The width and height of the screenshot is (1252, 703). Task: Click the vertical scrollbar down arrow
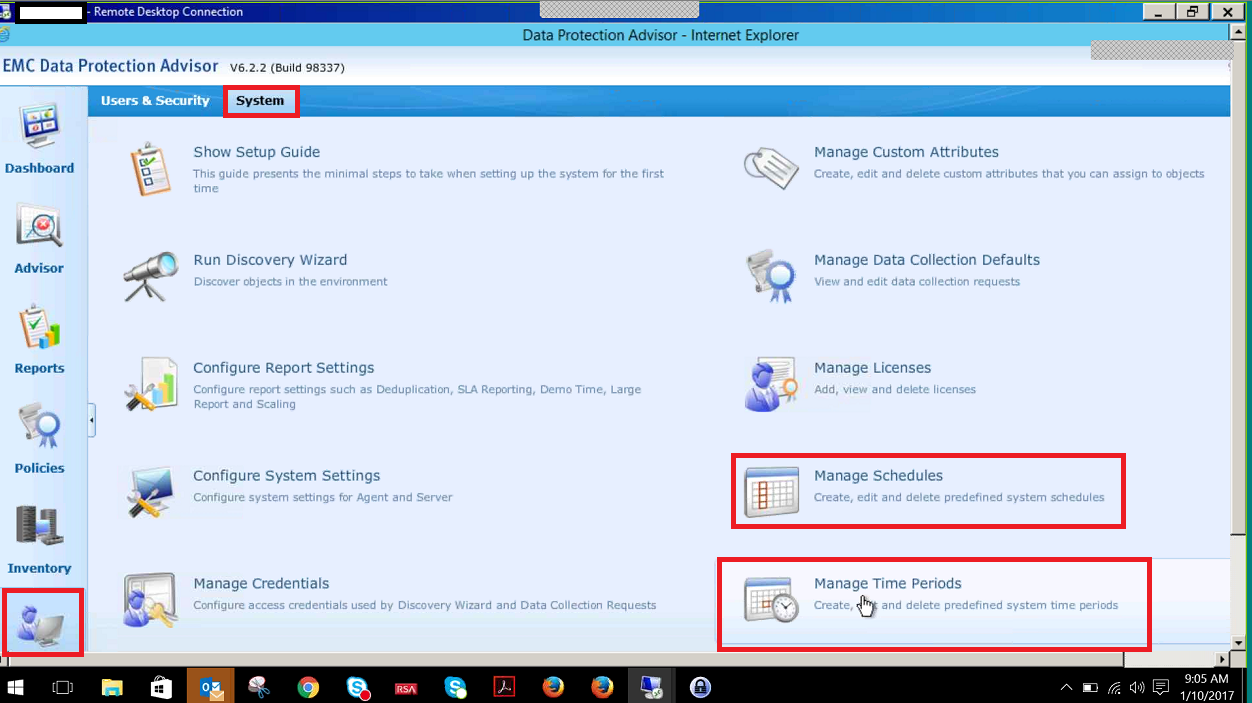coord(1238,643)
